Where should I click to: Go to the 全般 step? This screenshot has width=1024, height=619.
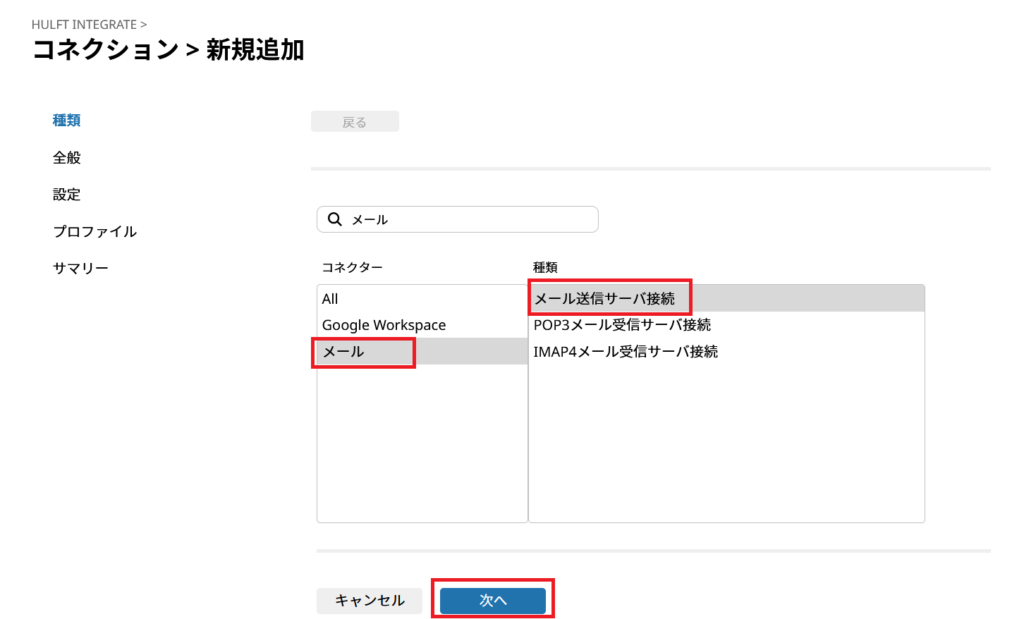point(66,157)
